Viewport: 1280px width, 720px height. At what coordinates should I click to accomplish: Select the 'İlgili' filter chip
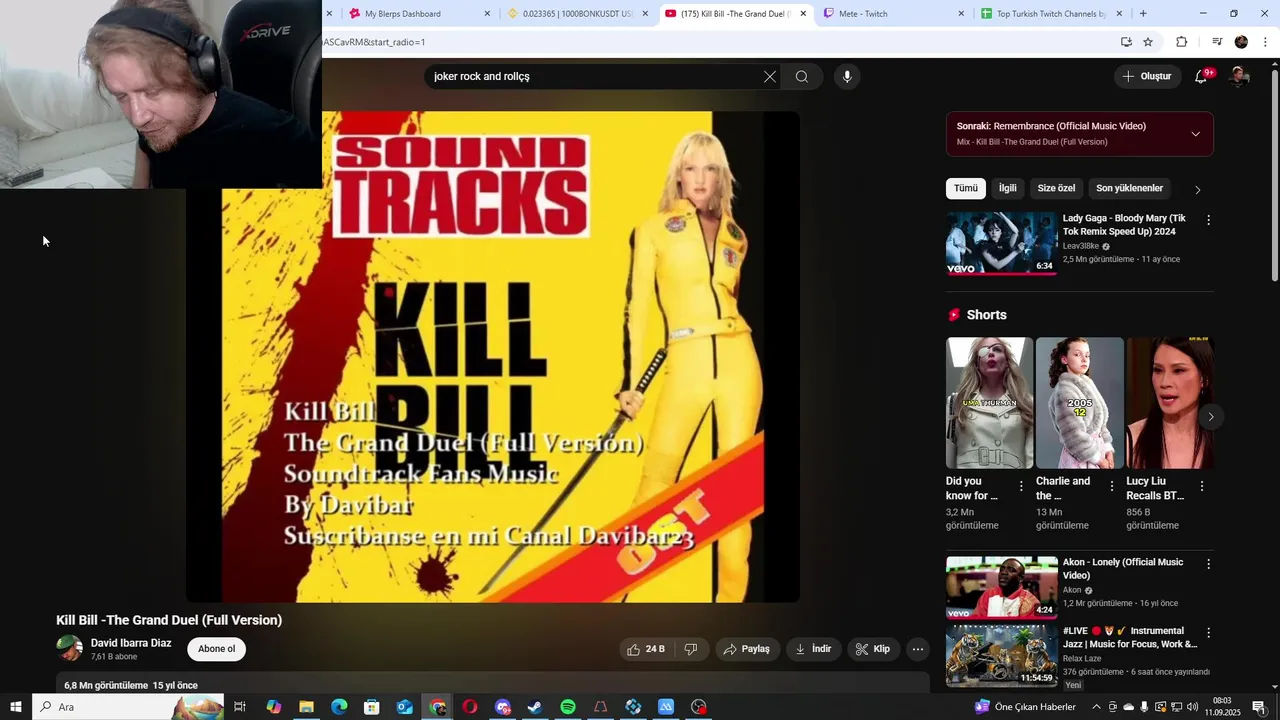[x=1008, y=188]
